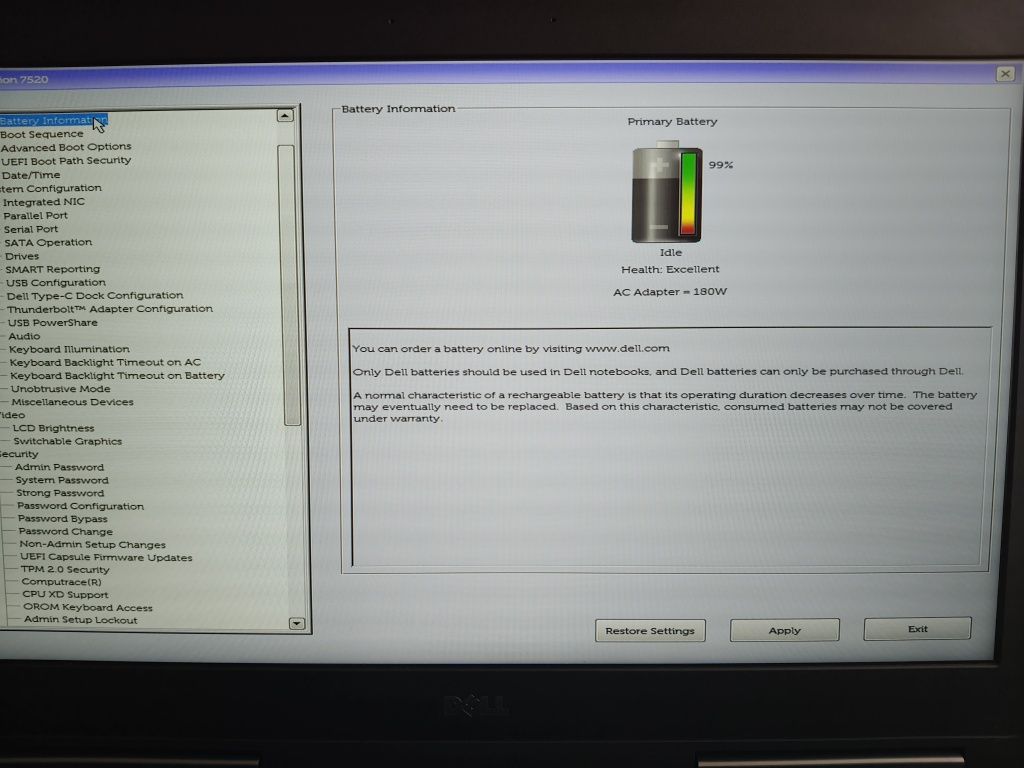This screenshot has height=768, width=1024.
Task: Click the Restore Settings button
Action: pyautogui.click(x=650, y=631)
